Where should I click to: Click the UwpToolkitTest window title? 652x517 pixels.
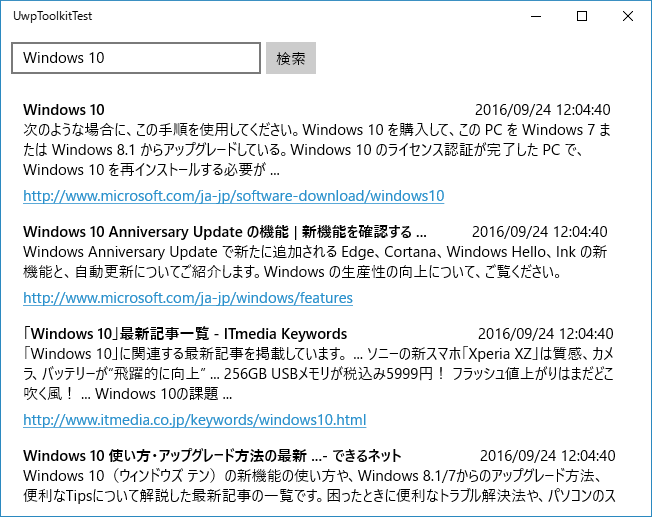(x=52, y=16)
